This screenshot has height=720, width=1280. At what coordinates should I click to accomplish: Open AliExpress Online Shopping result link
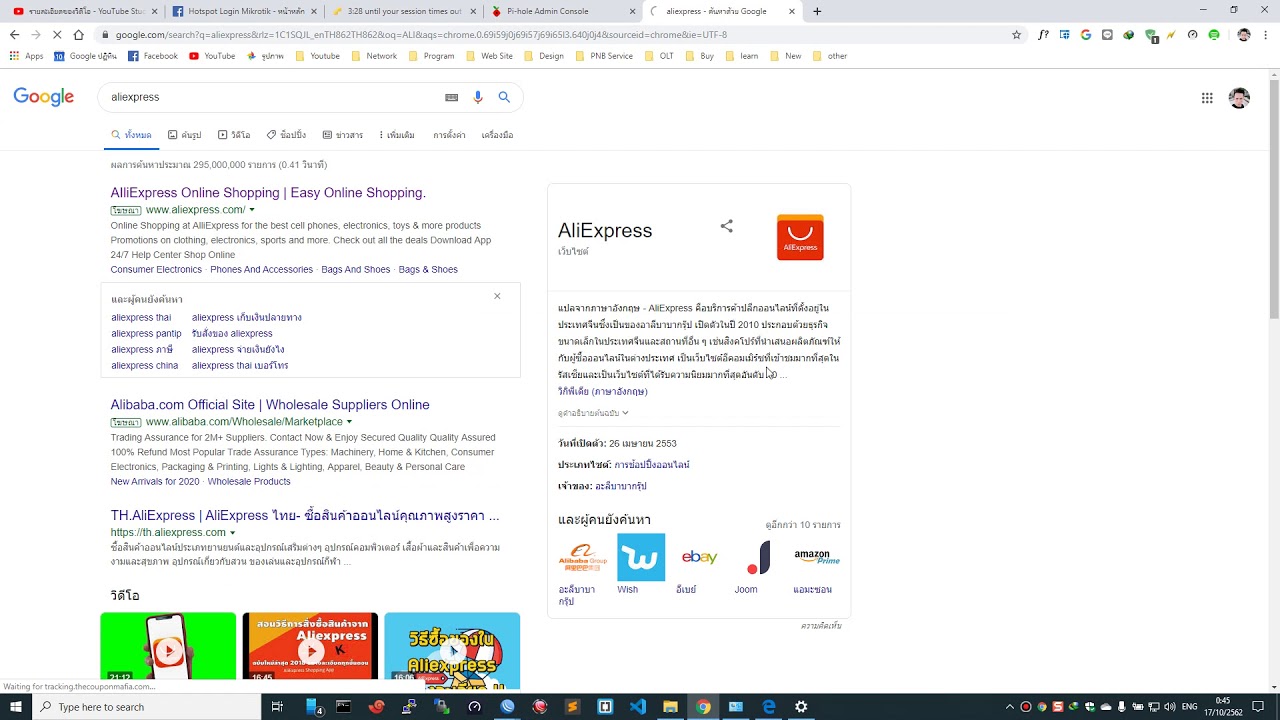pyautogui.click(x=268, y=193)
